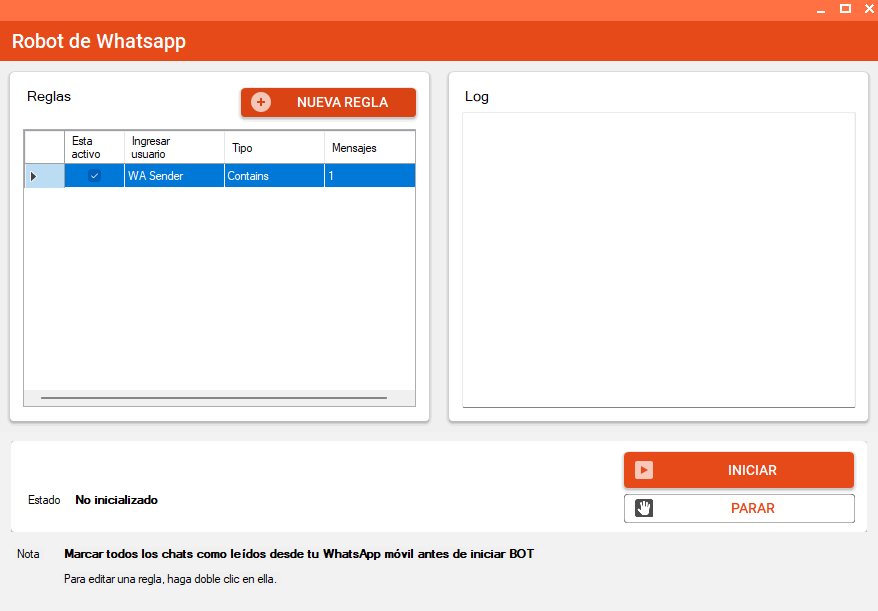The image size is (878, 611).
Task: Close the Robot de Whatsapp window
Action: click(868, 9)
